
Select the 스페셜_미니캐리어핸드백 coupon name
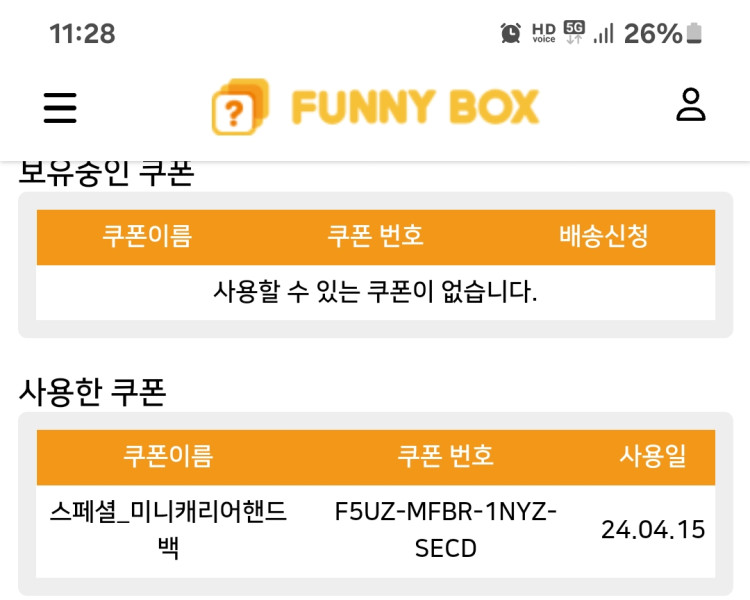point(168,530)
